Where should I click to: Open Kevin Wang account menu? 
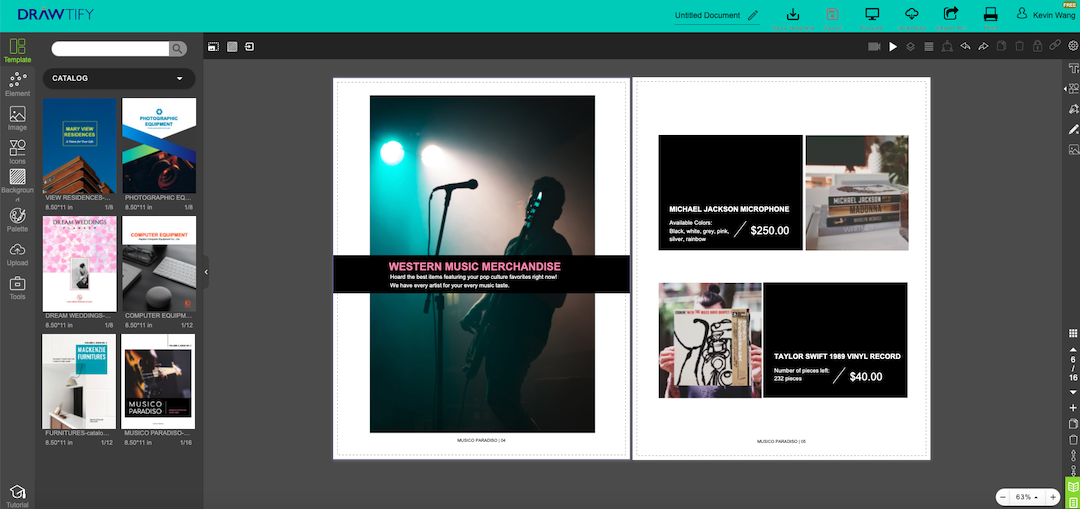(x=1047, y=14)
